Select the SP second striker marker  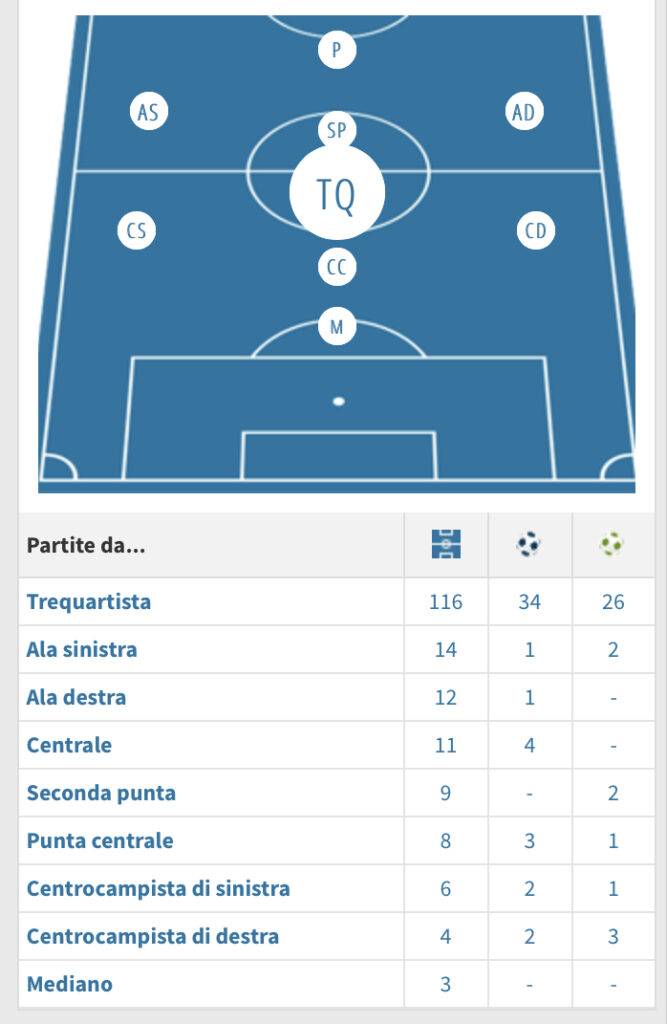(337, 130)
